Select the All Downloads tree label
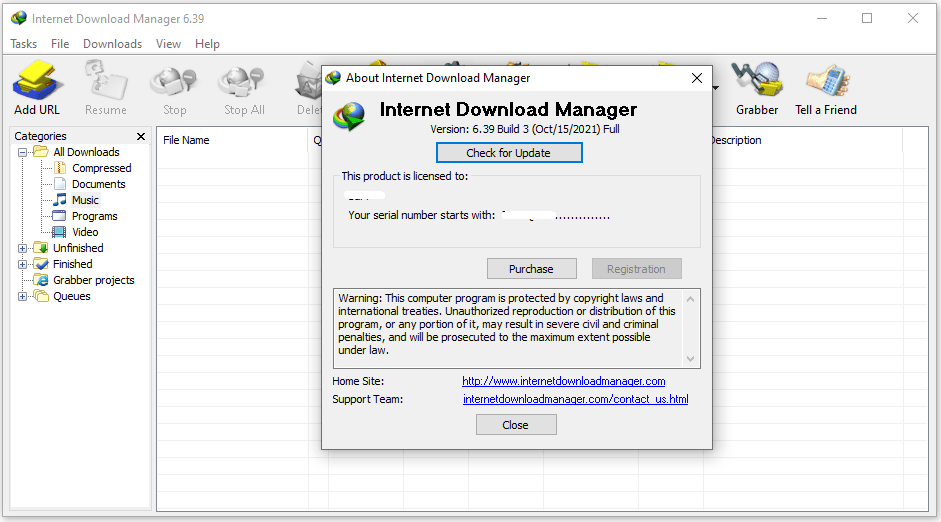 (x=86, y=152)
